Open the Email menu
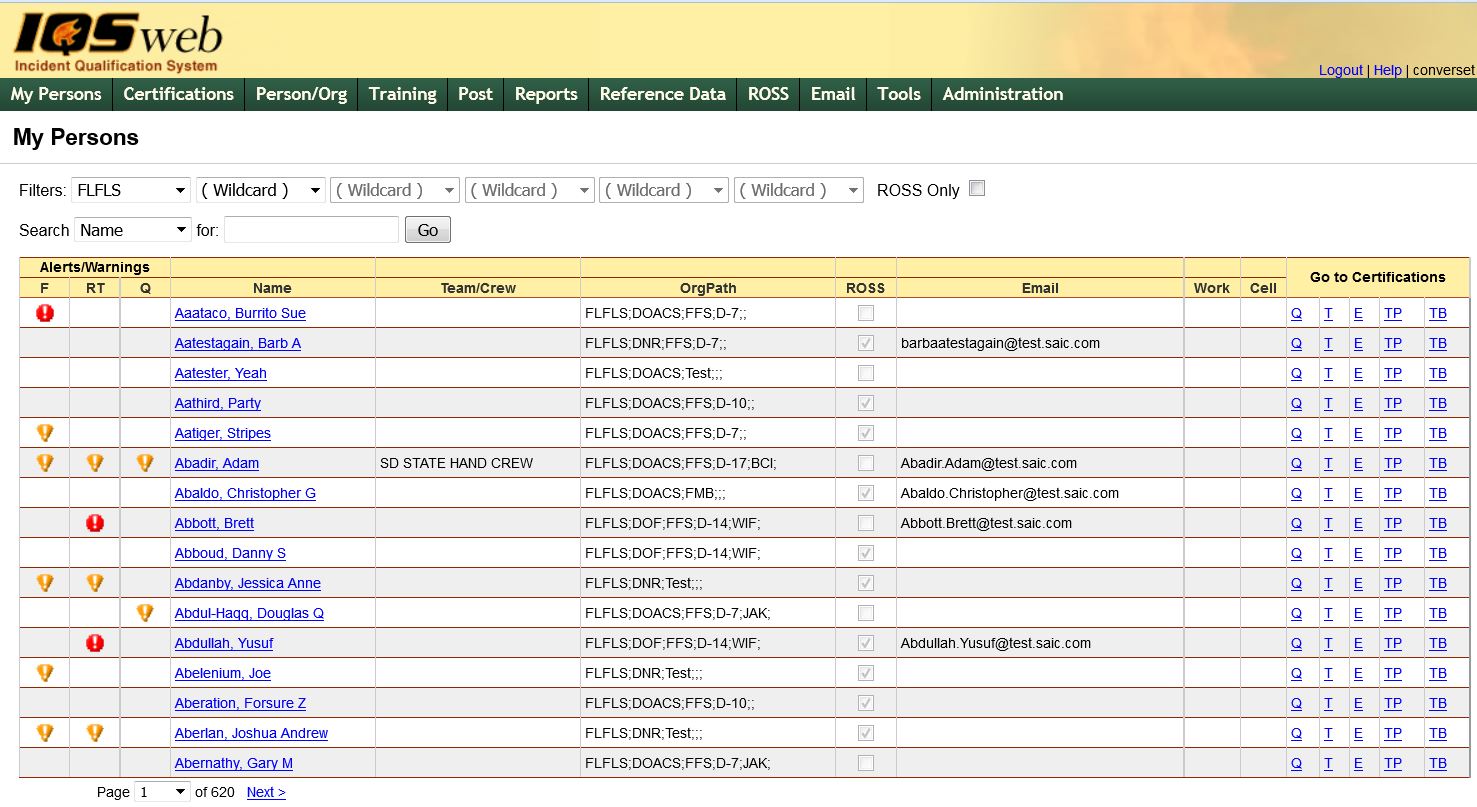This screenshot has width=1477, height=807. (833, 94)
